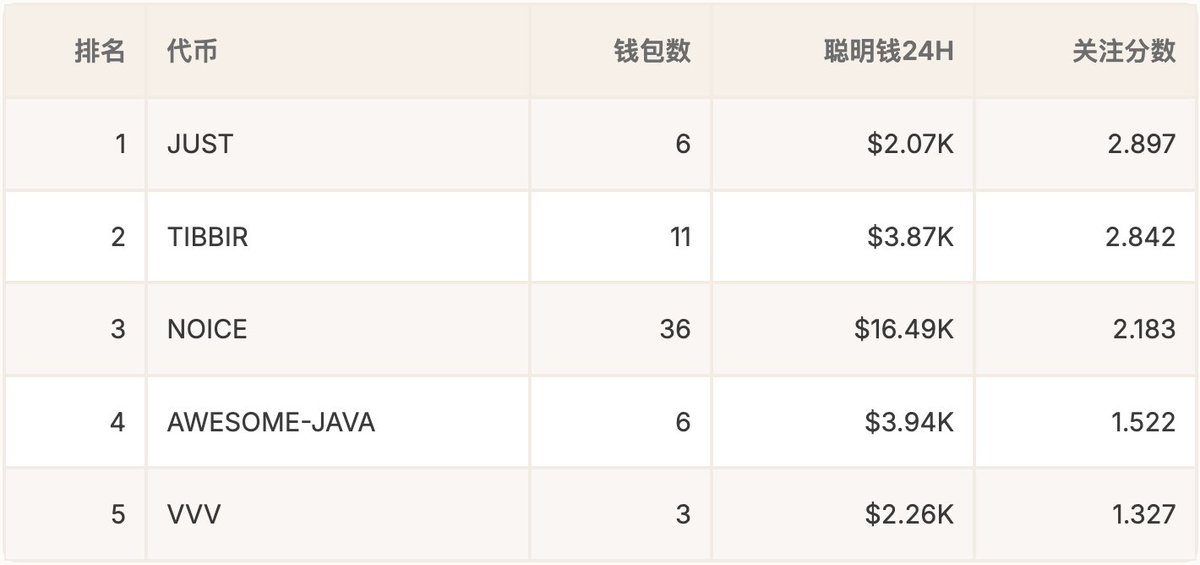Open the JUST token link
The height and width of the screenshot is (565, 1200).
tap(200, 144)
